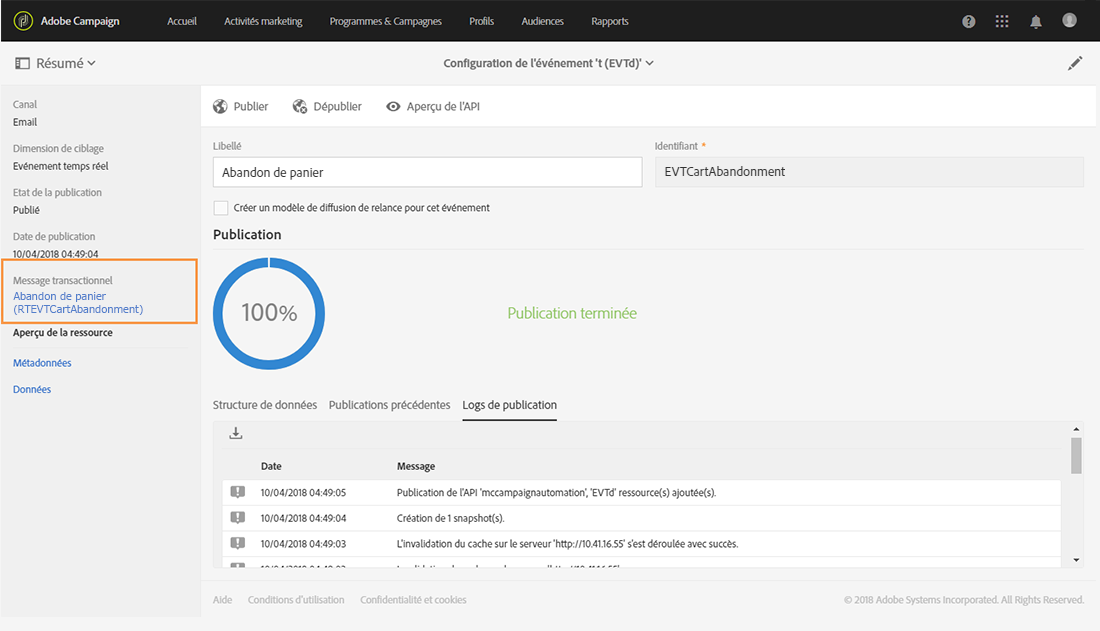Open Abandon de panier transactional message link
1100x631 pixels.
pos(78,303)
